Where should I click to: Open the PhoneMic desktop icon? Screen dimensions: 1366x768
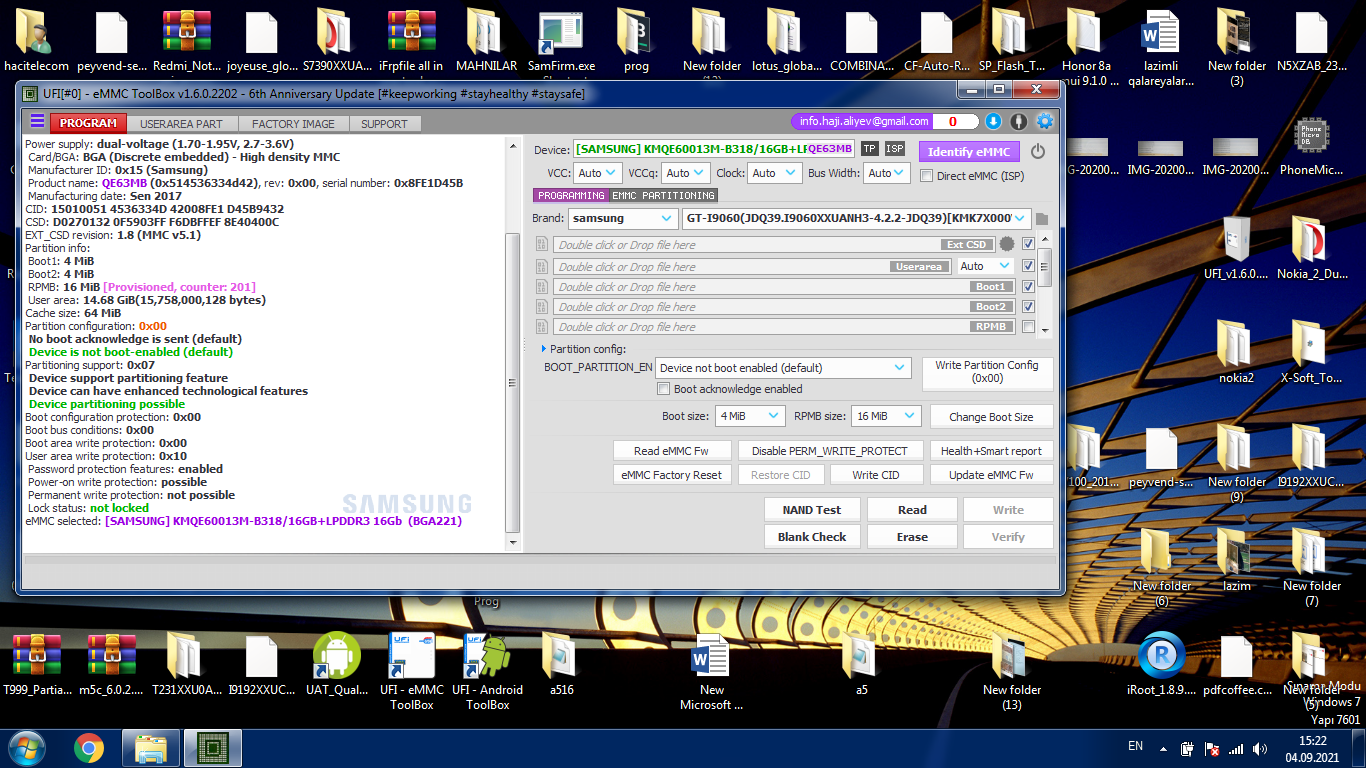click(1311, 146)
